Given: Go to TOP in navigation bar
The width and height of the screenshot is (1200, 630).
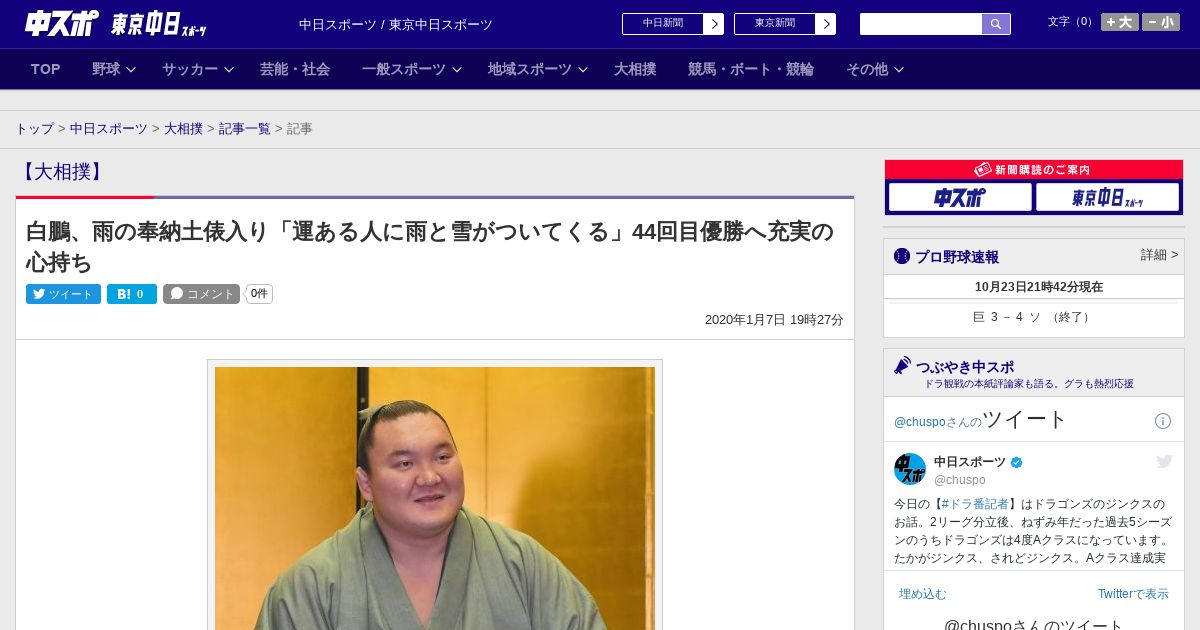Looking at the screenshot, I should [x=46, y=69].
